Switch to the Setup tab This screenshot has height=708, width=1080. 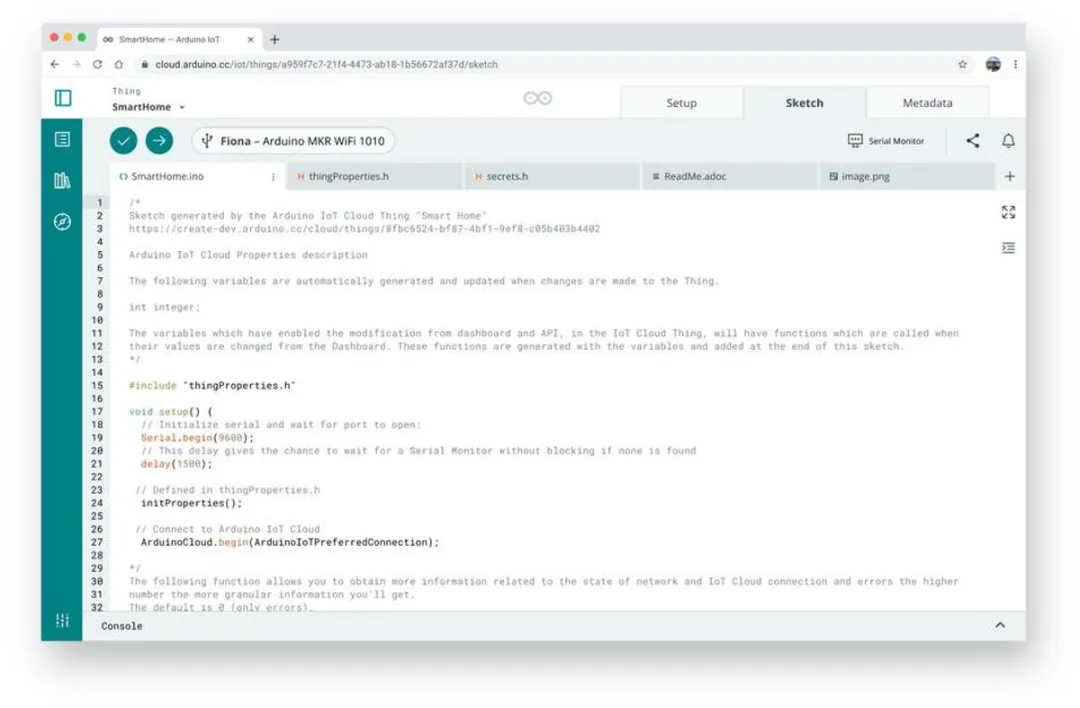point(681,103)
